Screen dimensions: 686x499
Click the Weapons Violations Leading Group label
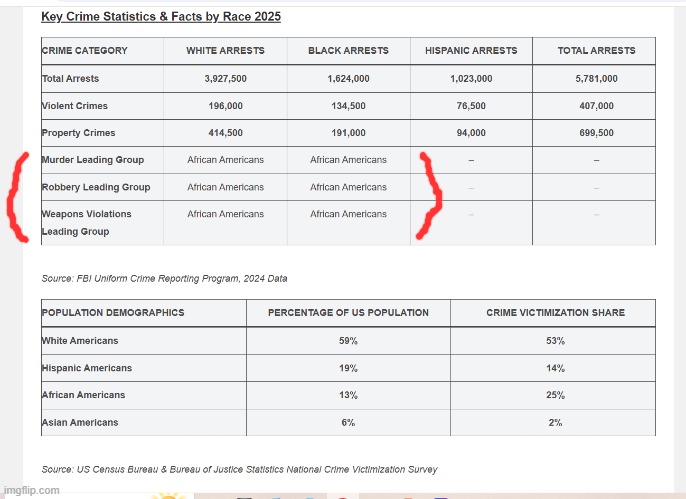[86, 222]
